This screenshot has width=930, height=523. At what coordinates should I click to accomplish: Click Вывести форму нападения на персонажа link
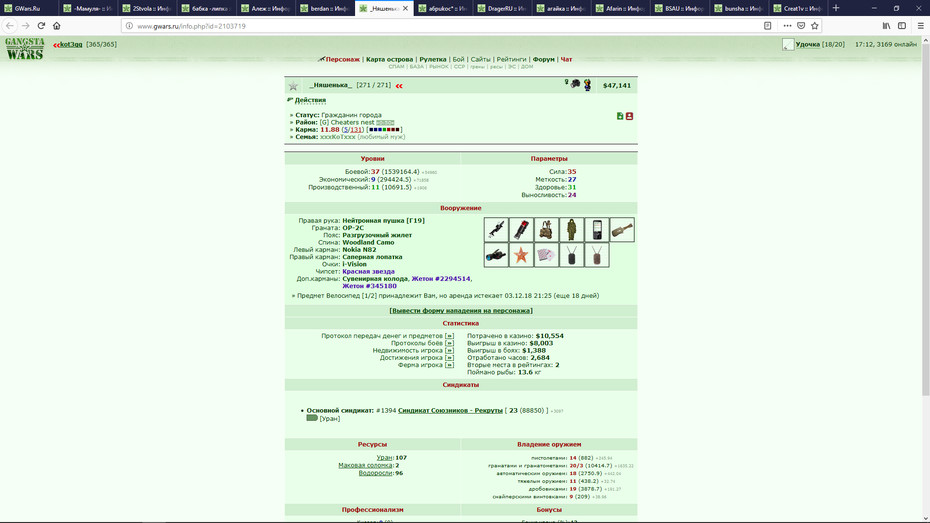461,311
